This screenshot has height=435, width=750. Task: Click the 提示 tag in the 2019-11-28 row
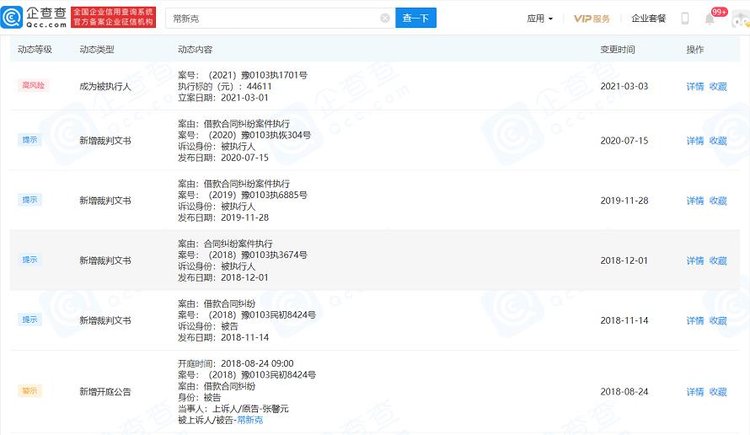[x=30, y=200]
